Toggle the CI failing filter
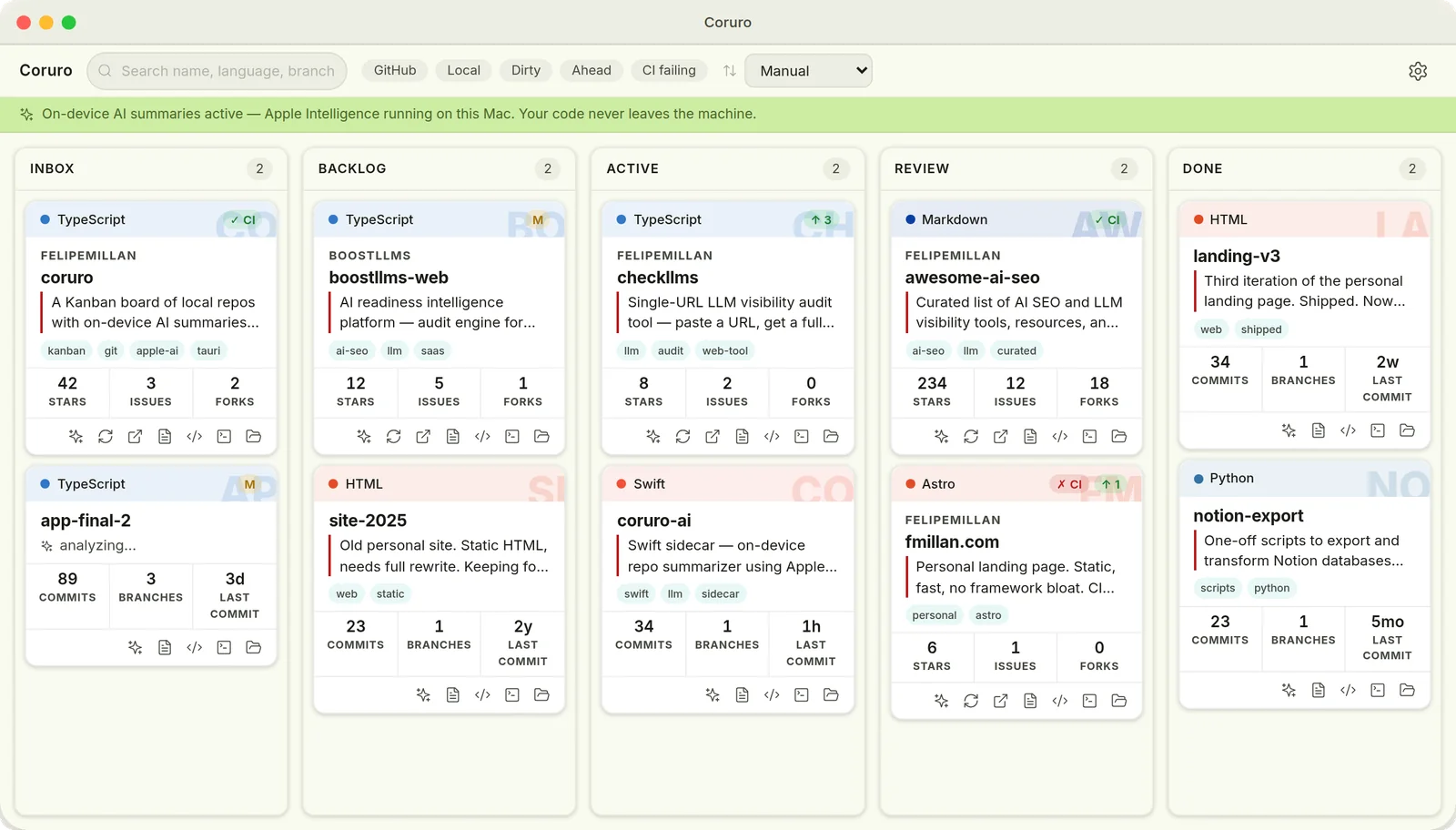The width and height of the screenshot is (1456, 830). point(669,70)
